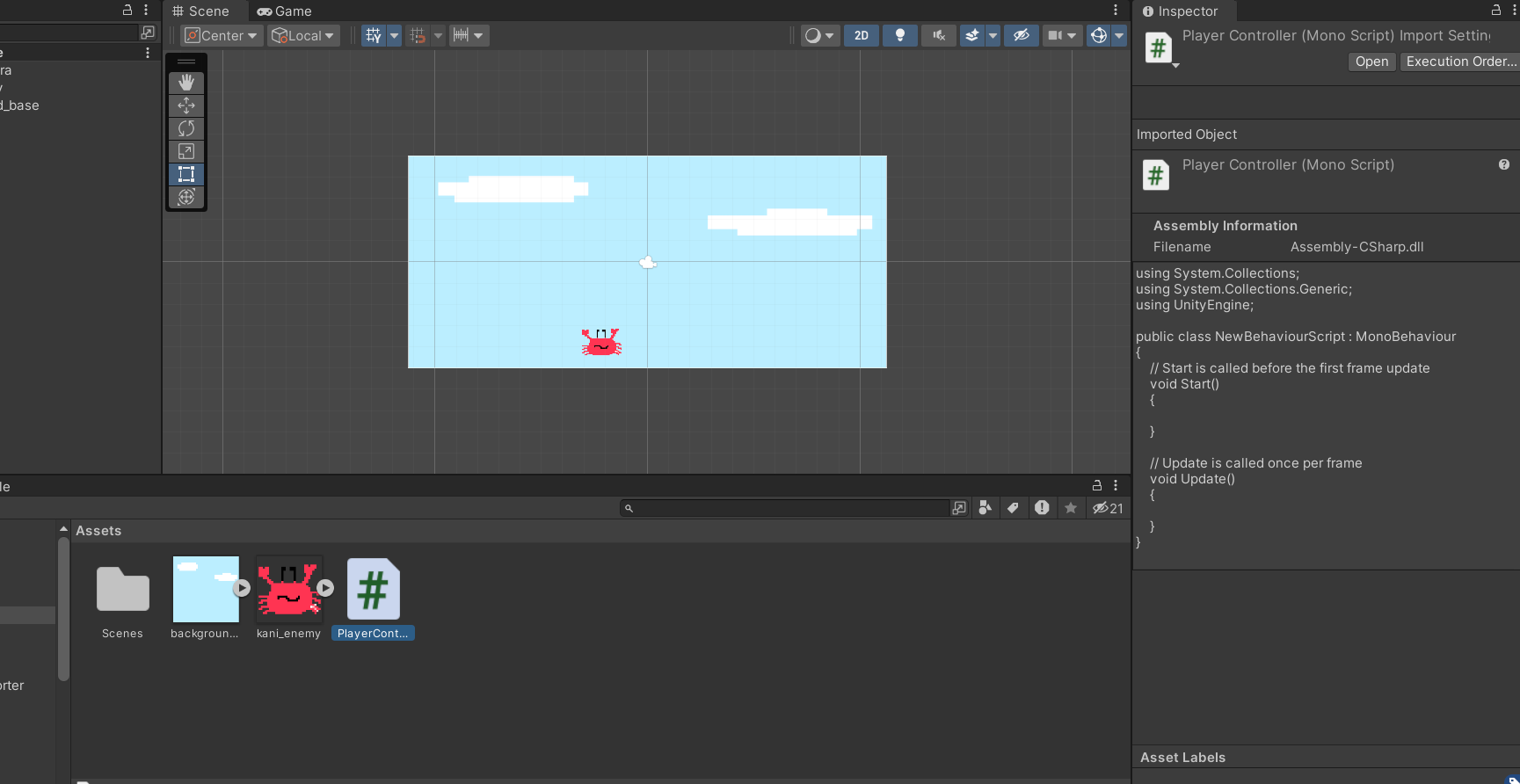Toggle grid snapping icon
This screenshot has height=784, width=1520.
pyautogui.click(x=418, y=36)
